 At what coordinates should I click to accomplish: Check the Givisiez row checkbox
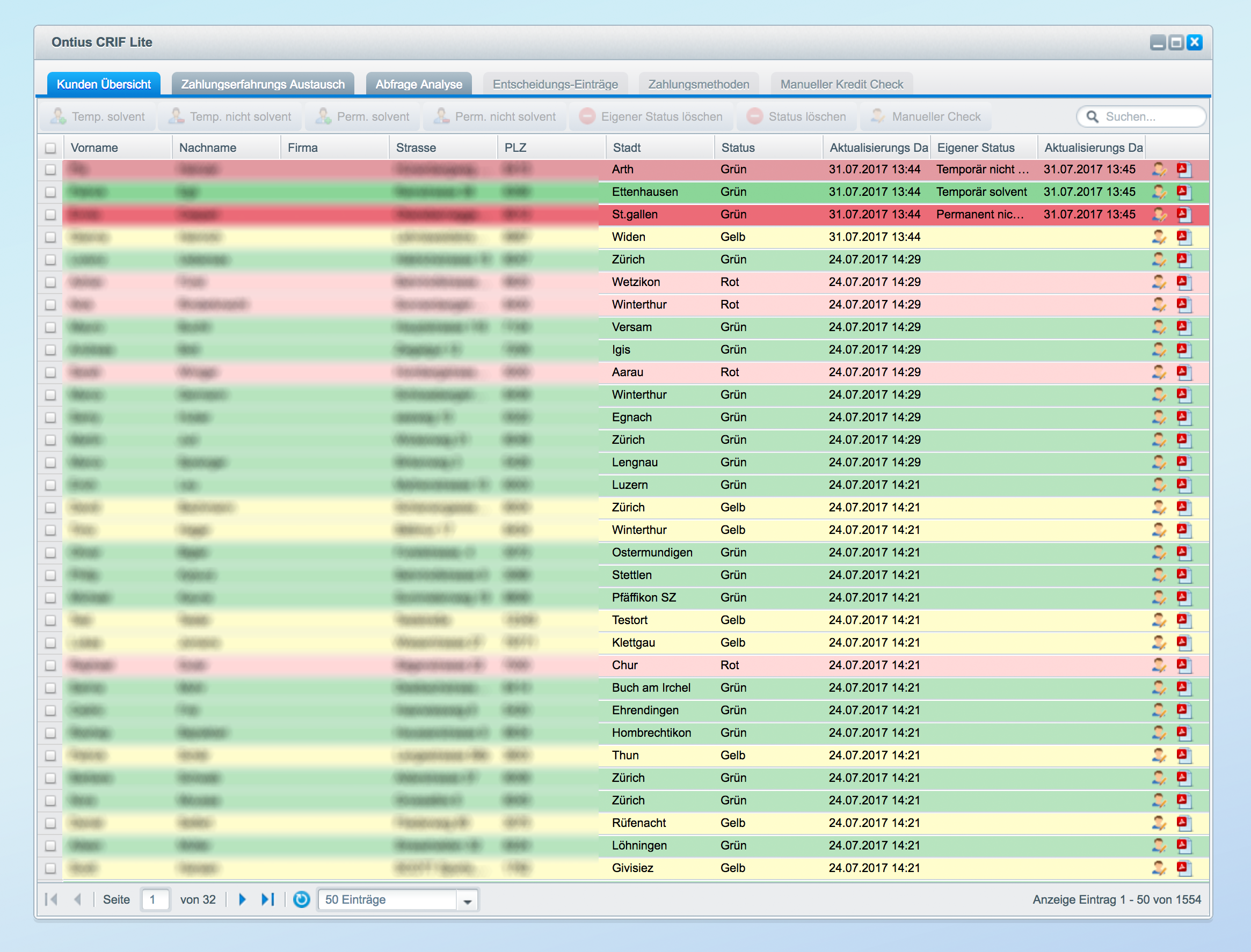(50, 869)
